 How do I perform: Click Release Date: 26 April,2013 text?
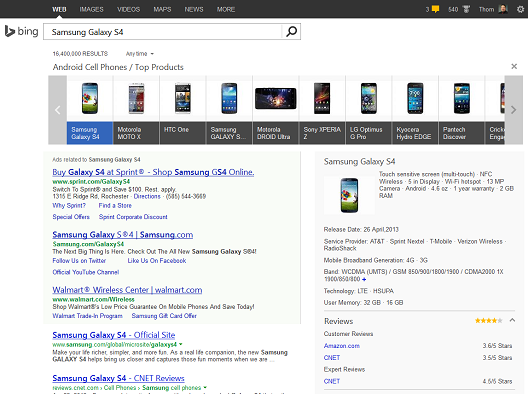(x=361, y=230)
